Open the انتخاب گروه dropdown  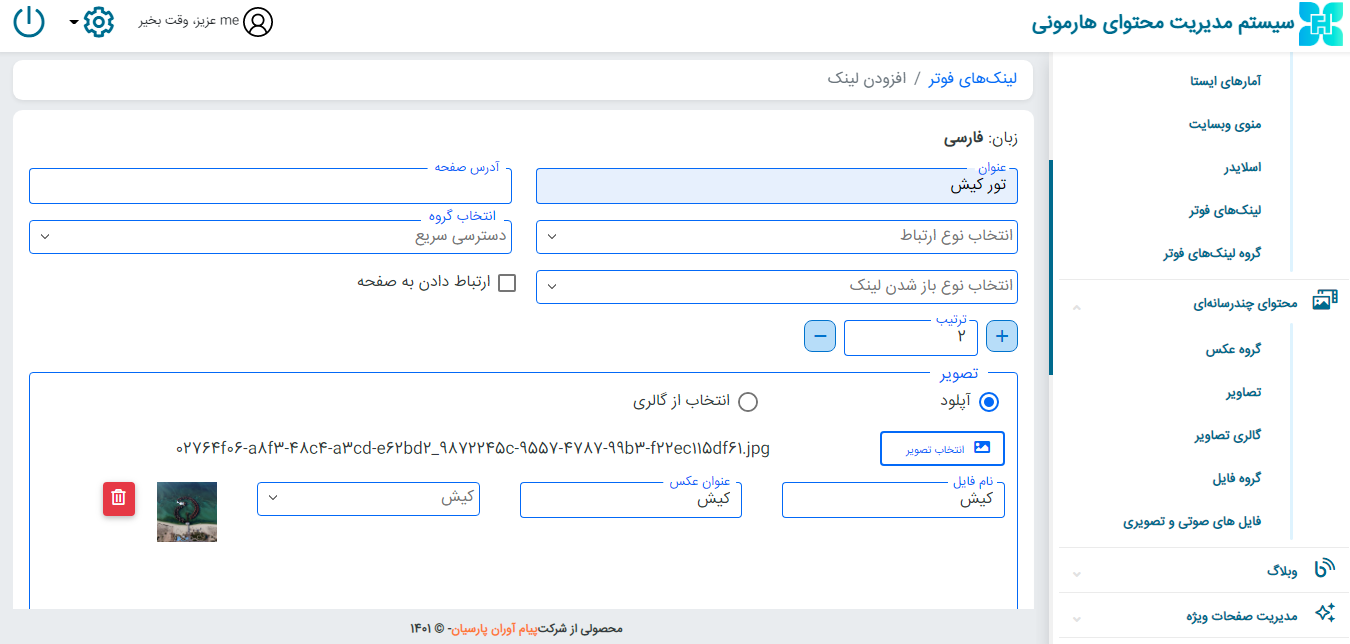[x=270, y=237]
